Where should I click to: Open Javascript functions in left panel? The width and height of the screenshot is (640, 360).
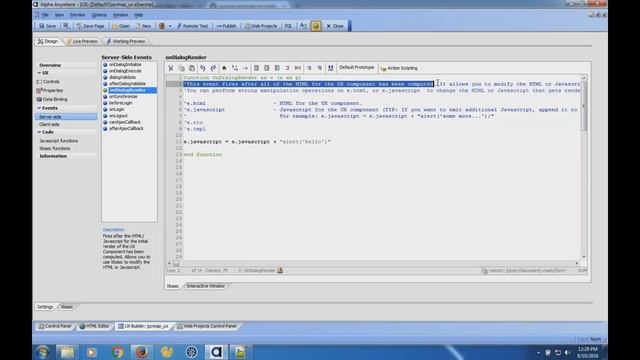[58, 141]
